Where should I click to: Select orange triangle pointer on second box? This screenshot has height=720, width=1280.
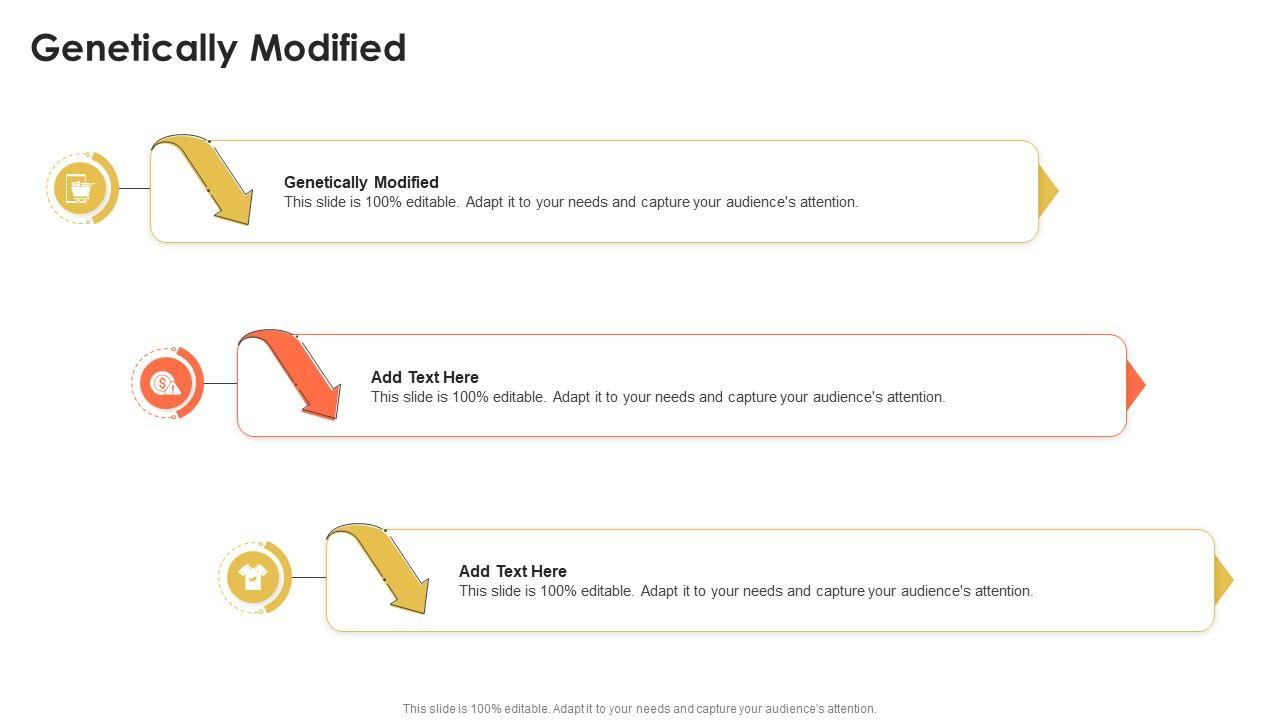click(x=1134, y=385)
